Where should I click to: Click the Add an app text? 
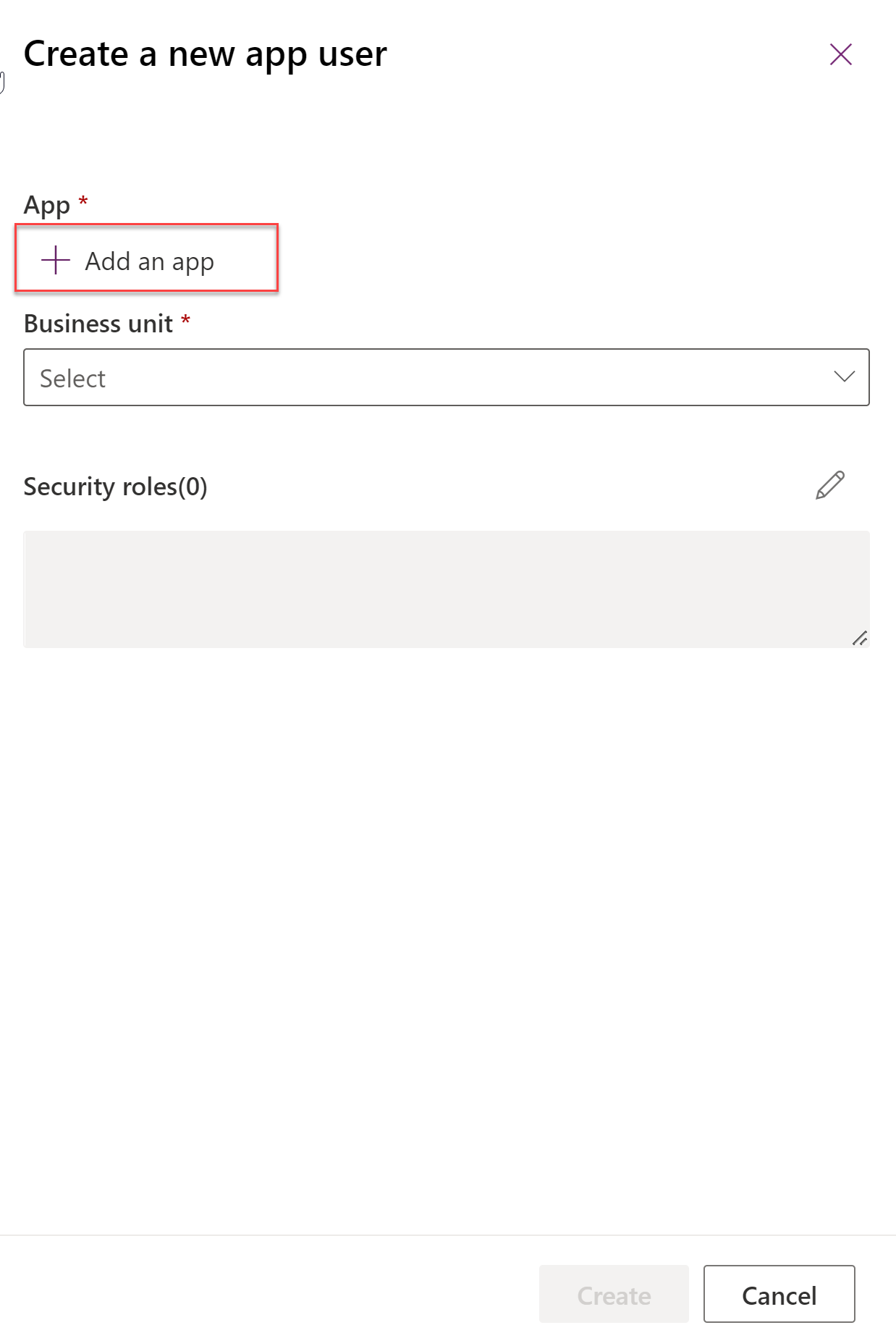click(x=149, y=261)
